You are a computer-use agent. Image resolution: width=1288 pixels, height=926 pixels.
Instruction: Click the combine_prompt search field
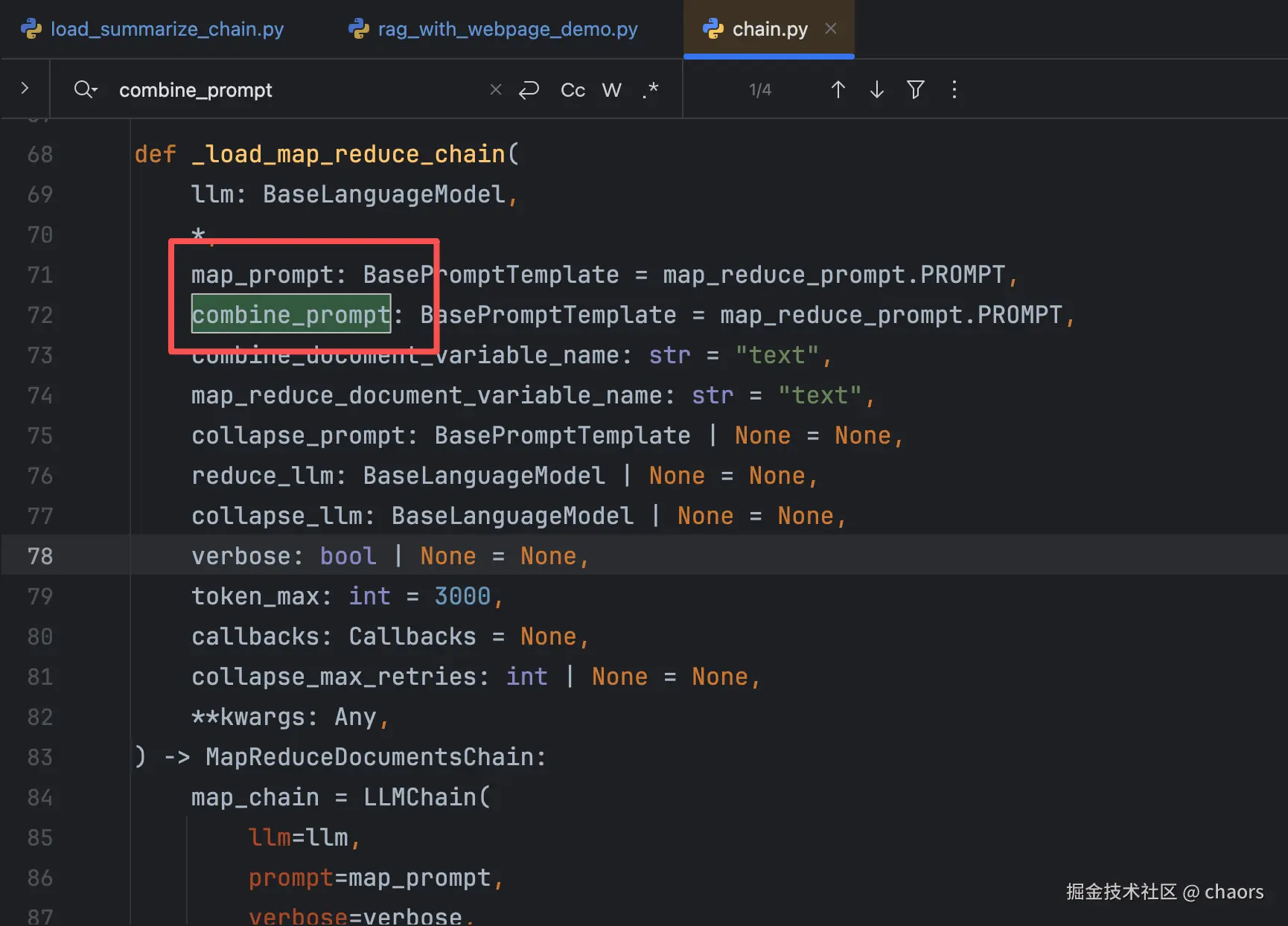298,90
